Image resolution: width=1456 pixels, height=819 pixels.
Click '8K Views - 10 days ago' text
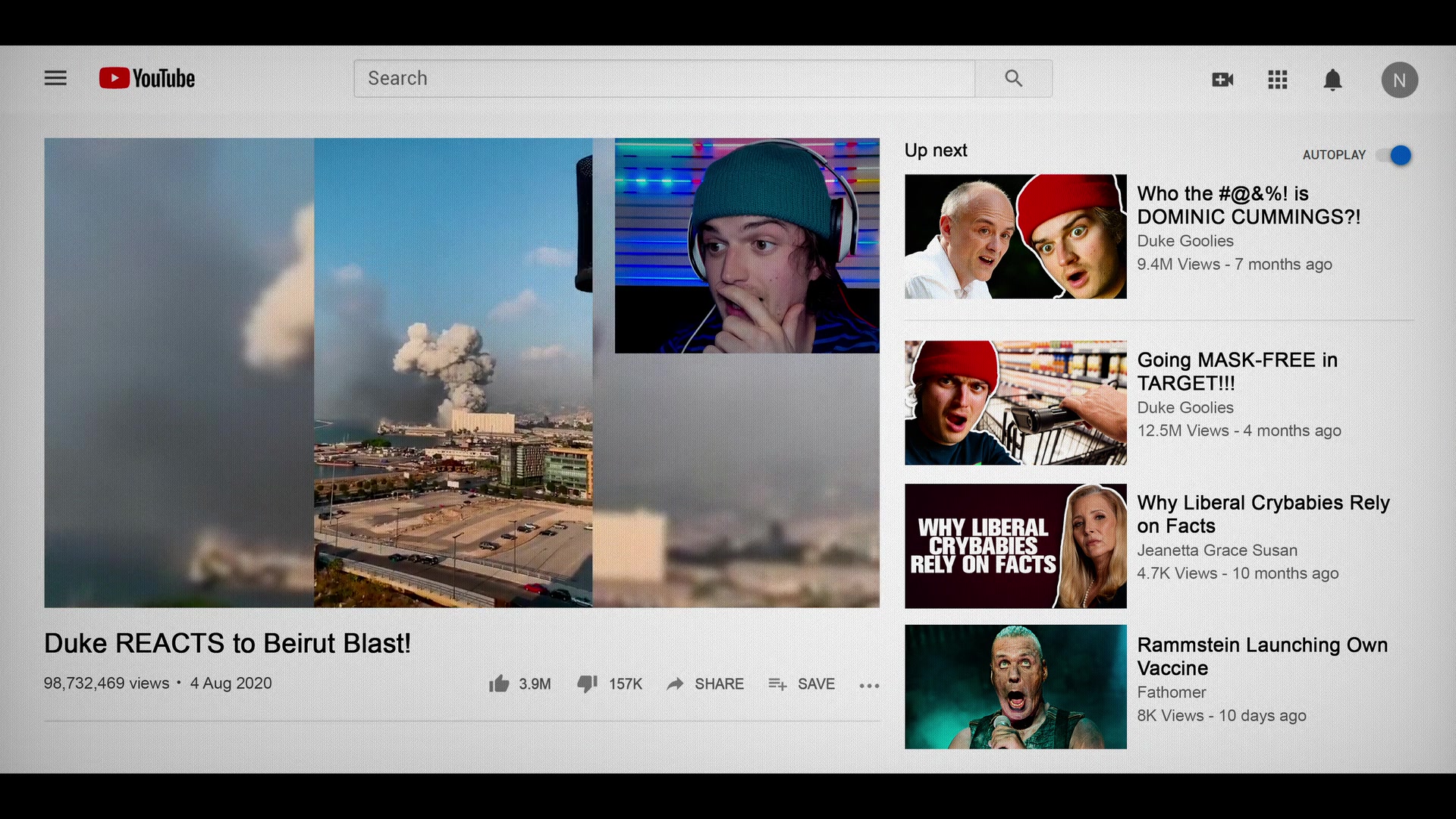coord(1222,716)
